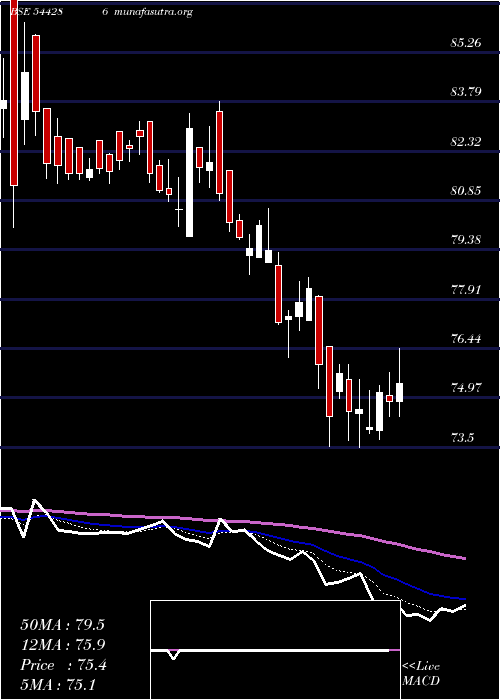The width and height of the screenshot is (500, 700).
Task: Click the MACD indicator box
Action: pyautogui.click(x=275, y=650)
